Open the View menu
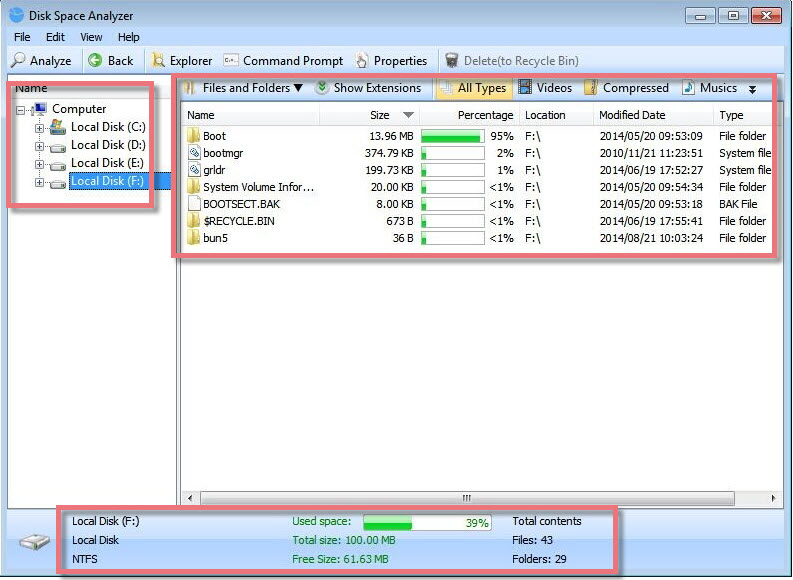Viewport: 793px width, 580px height. 91,37
